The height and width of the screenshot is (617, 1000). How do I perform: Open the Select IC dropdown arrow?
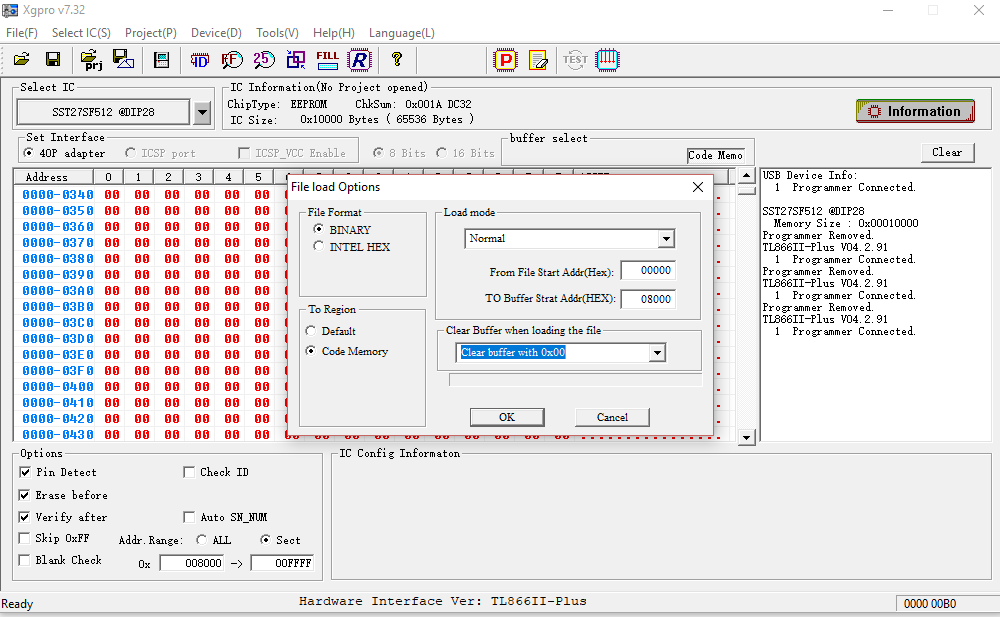click(x=202, y=113)
